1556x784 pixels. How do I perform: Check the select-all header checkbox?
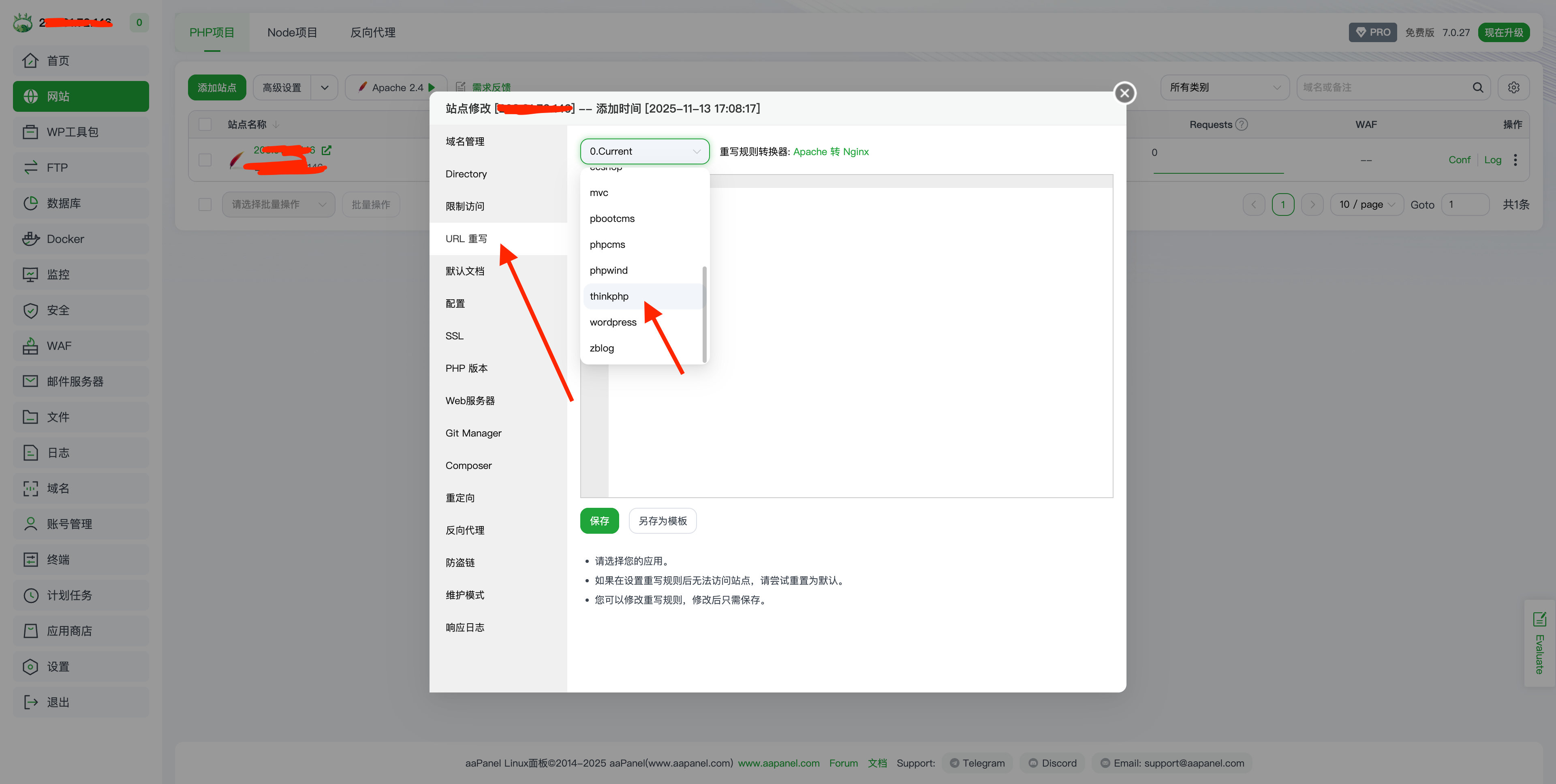pyautogui.click(x=205, y=125)
